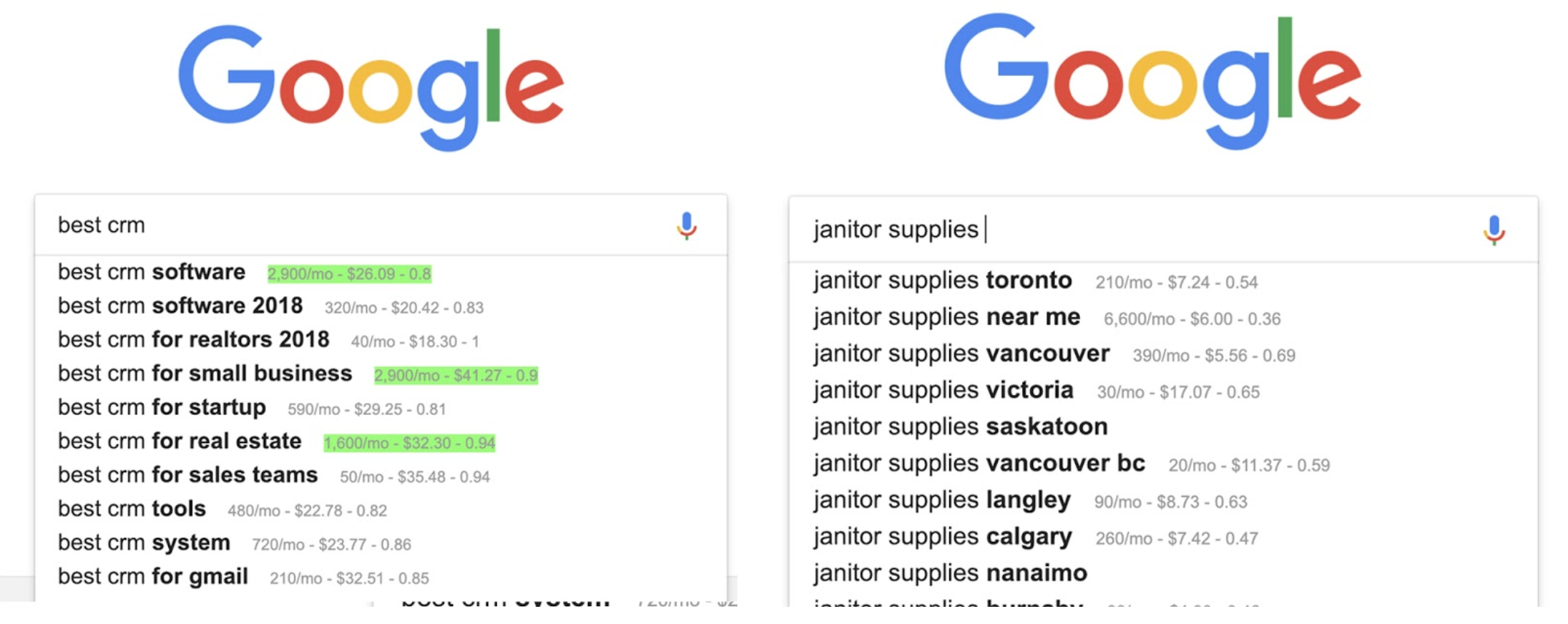Select 'janitor supplies nanaimo' suggestion

click(950, 573)
